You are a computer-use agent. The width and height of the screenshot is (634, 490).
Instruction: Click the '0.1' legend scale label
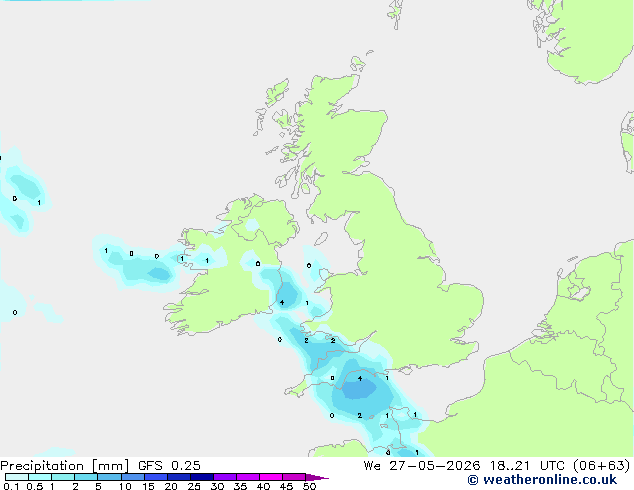tap(11, 486)
